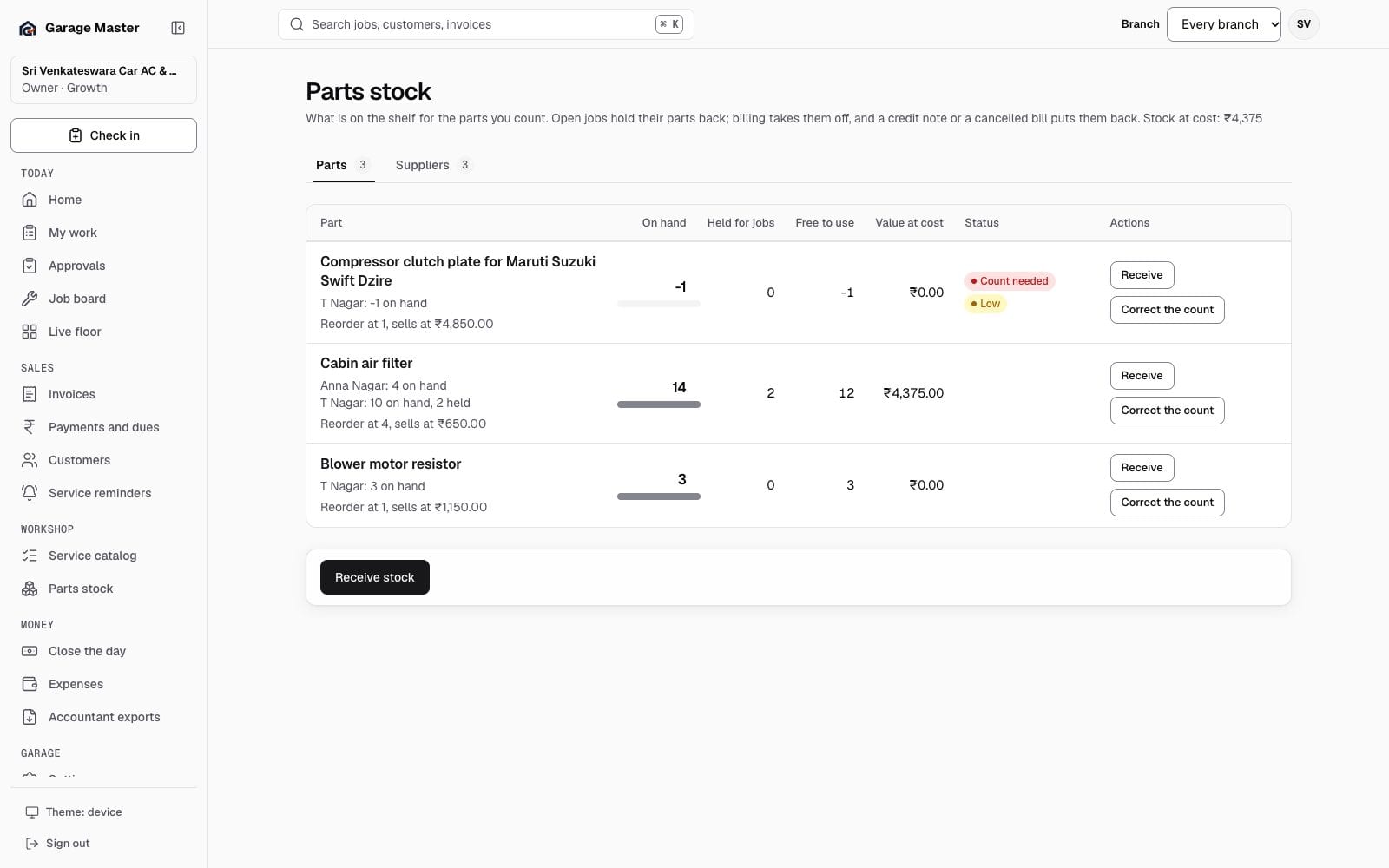Viewport: 1389px width, 868px height.
Task: Click the Customers people icon
Action: pos(30,460)
